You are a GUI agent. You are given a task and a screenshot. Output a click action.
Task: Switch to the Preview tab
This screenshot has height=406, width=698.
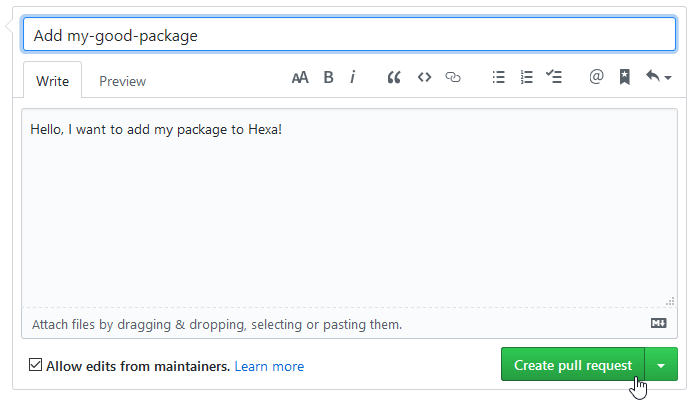tap(122, 81)
